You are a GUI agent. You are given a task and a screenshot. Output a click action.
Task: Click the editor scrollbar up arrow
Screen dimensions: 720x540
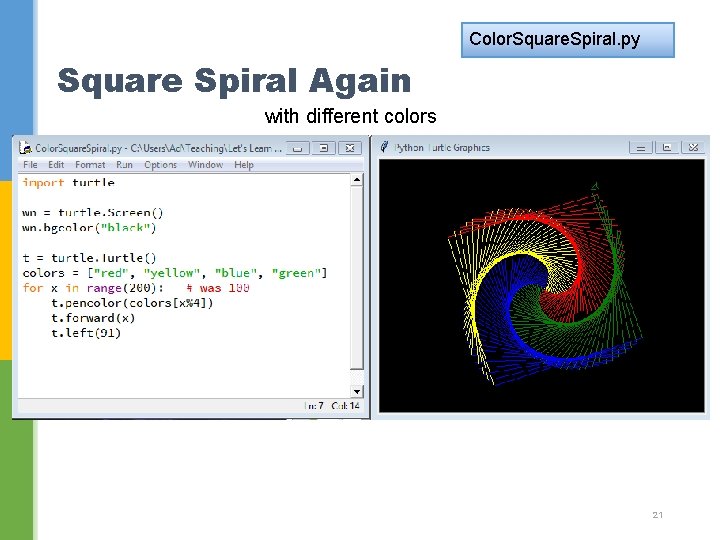point(357,180)
